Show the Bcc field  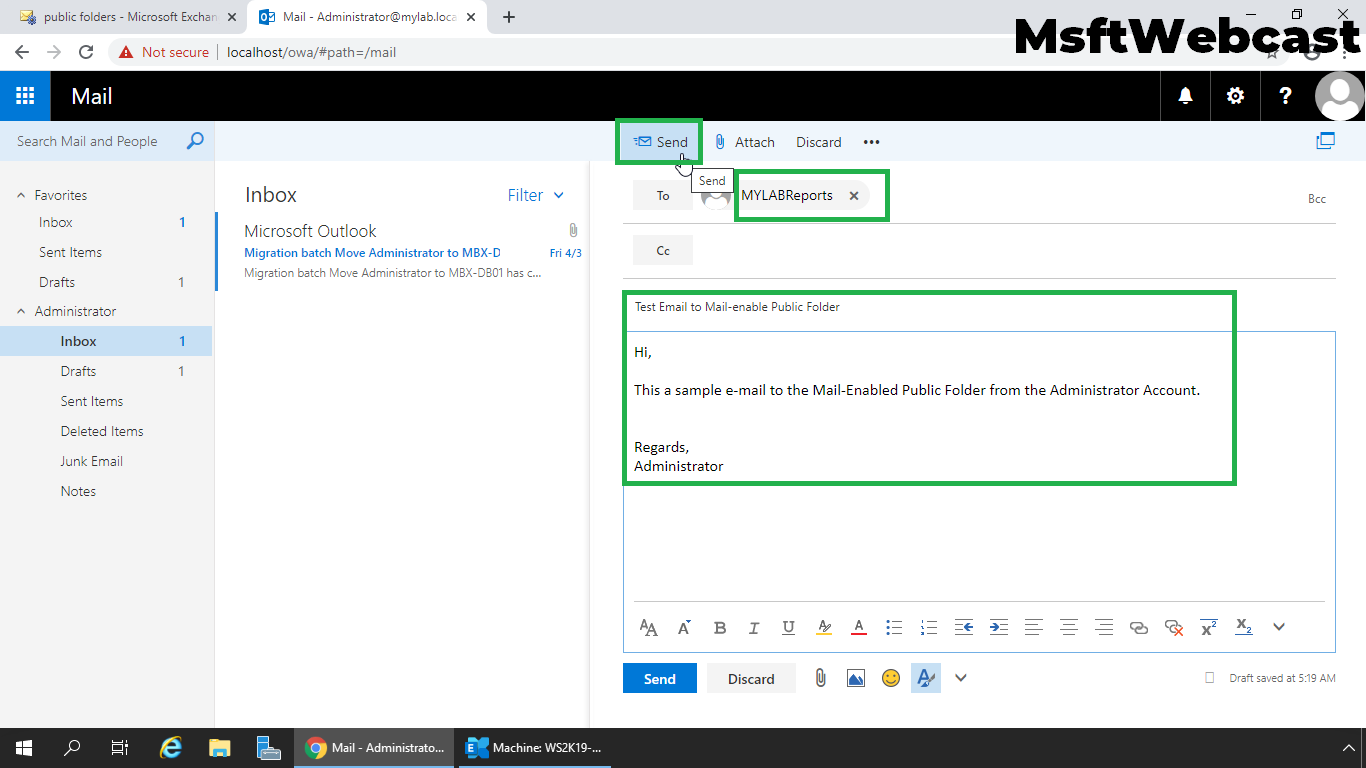1316,199
